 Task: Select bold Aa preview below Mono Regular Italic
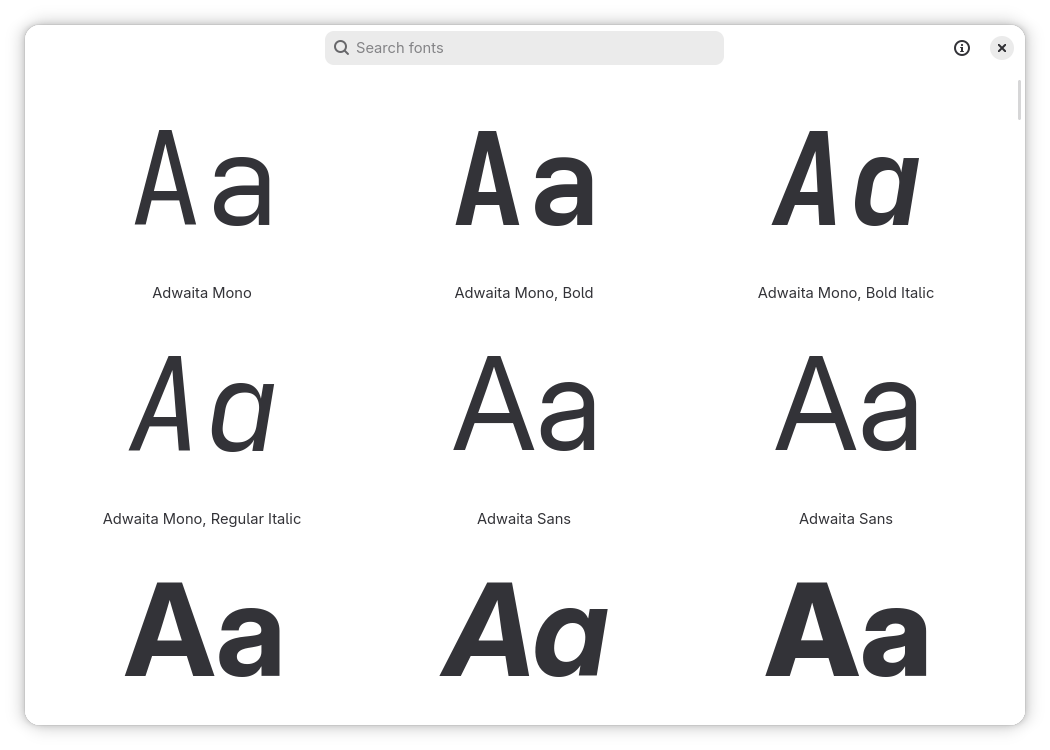[202, 630]
